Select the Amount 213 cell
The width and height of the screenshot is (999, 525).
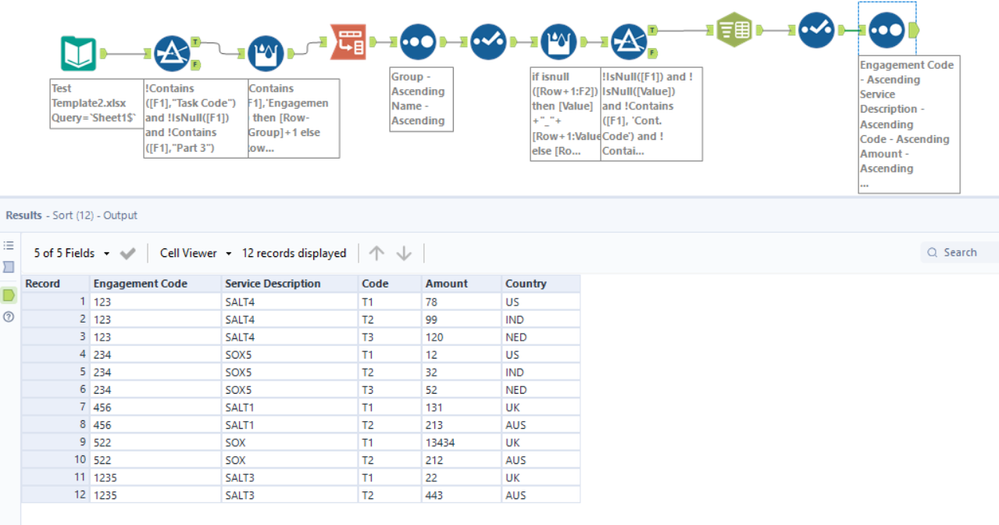pos(461,425)
